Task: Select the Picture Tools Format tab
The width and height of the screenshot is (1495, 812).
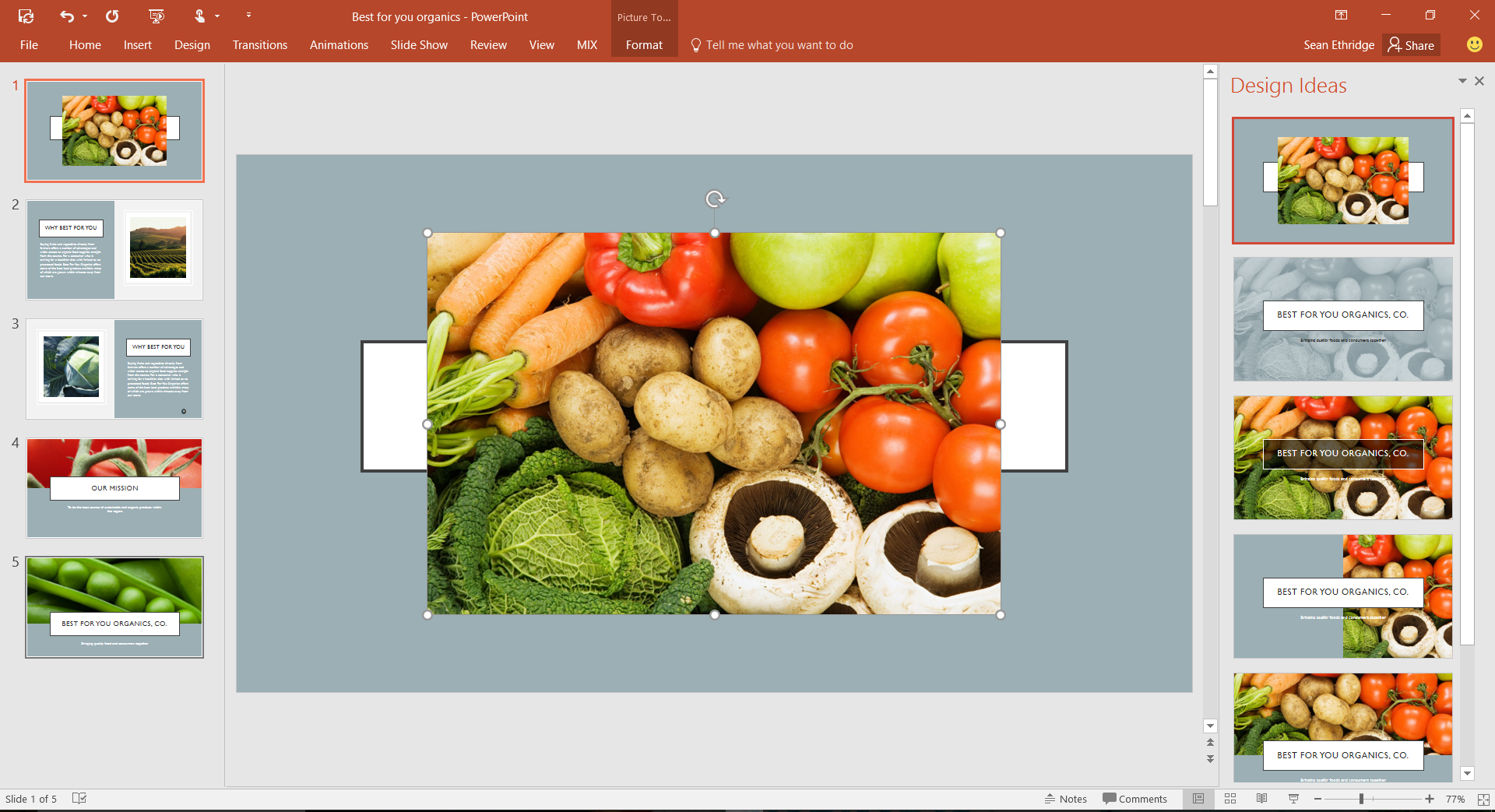Action: (644, 45)
